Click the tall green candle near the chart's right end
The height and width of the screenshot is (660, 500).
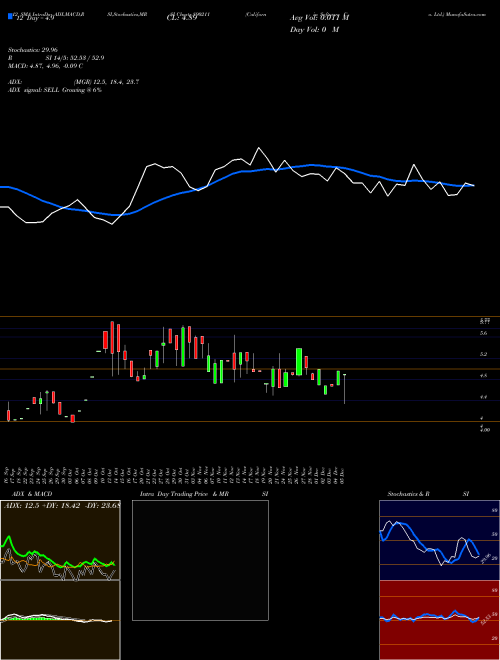[x=299, y=362]
